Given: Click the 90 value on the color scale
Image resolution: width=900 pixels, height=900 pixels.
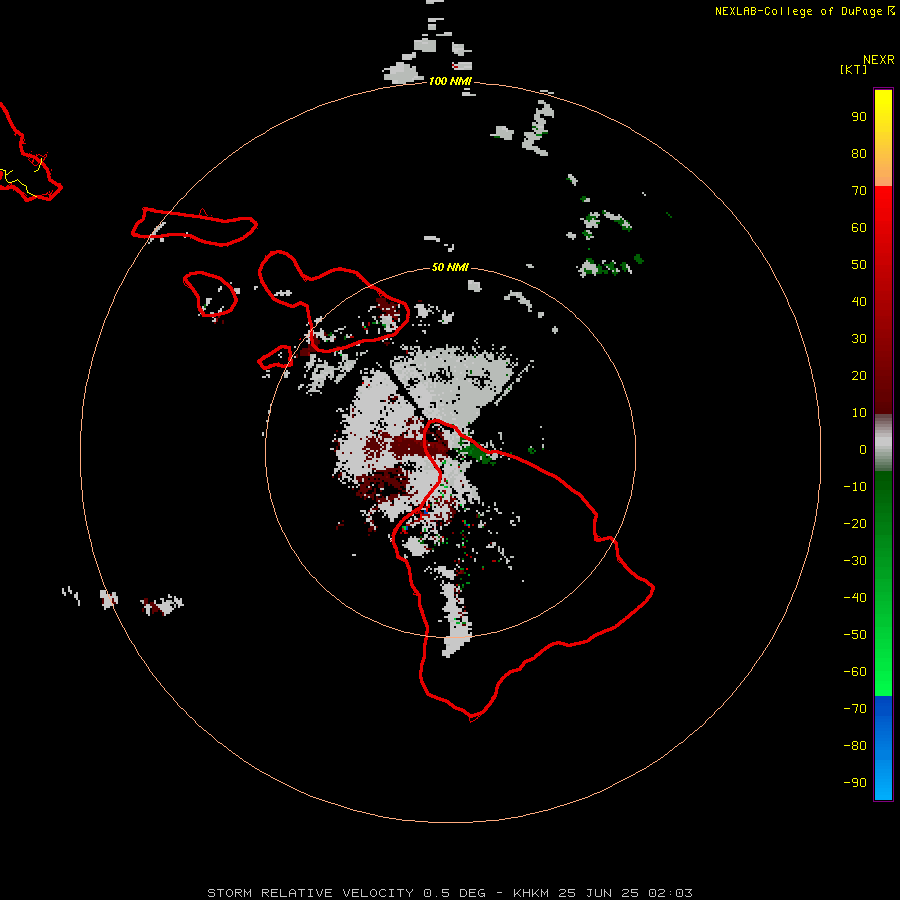Looking at the screenshot, I should point(859,117).
